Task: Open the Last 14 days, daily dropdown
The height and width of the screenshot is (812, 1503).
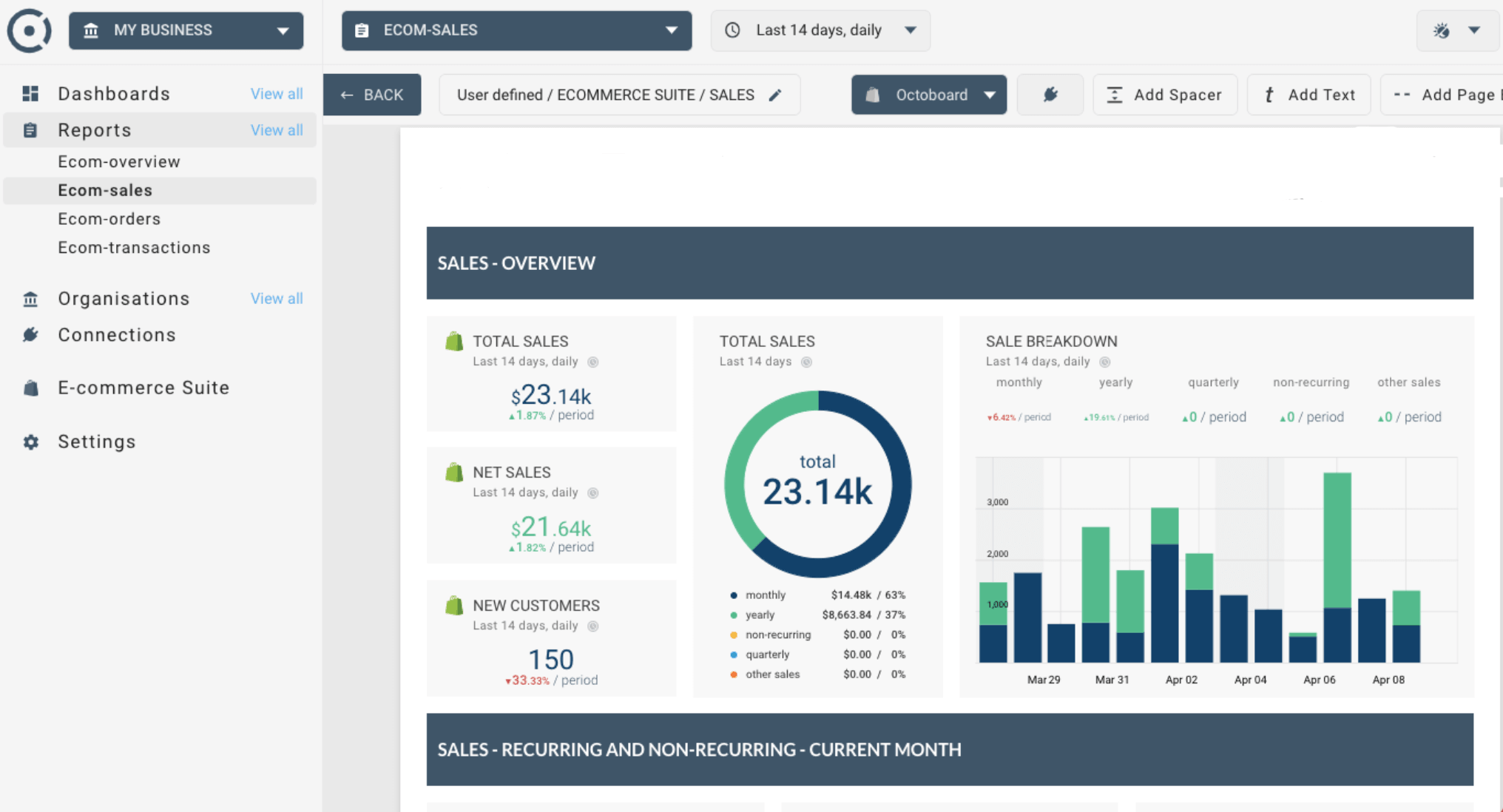Action: pos(820,30)
